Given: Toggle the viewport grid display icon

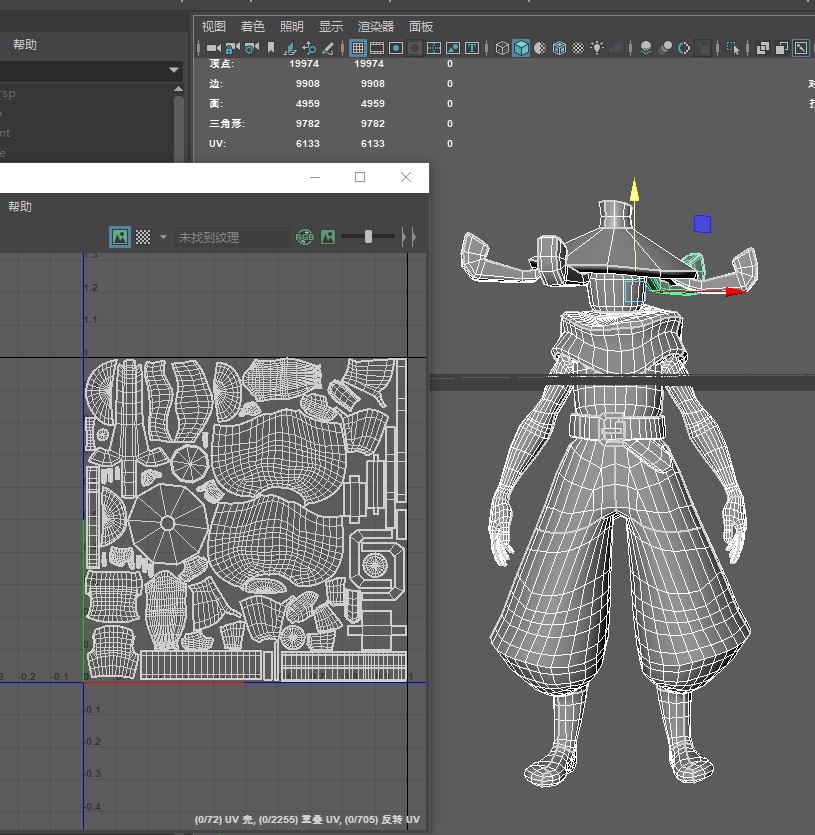Looking at the screenshot, I should [x=357, y=48].
